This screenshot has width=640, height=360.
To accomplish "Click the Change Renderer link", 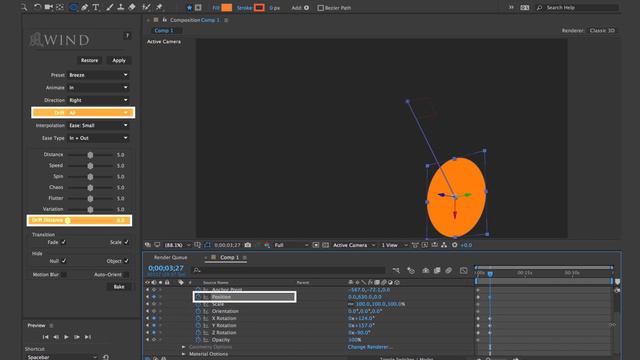I will point(370,347).
